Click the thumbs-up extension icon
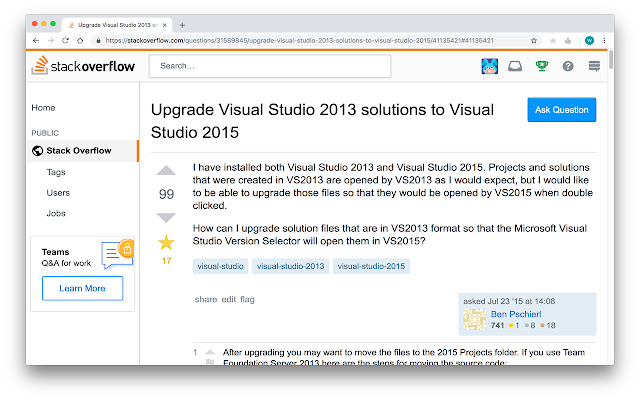640x400 pixels. point(568,40)
